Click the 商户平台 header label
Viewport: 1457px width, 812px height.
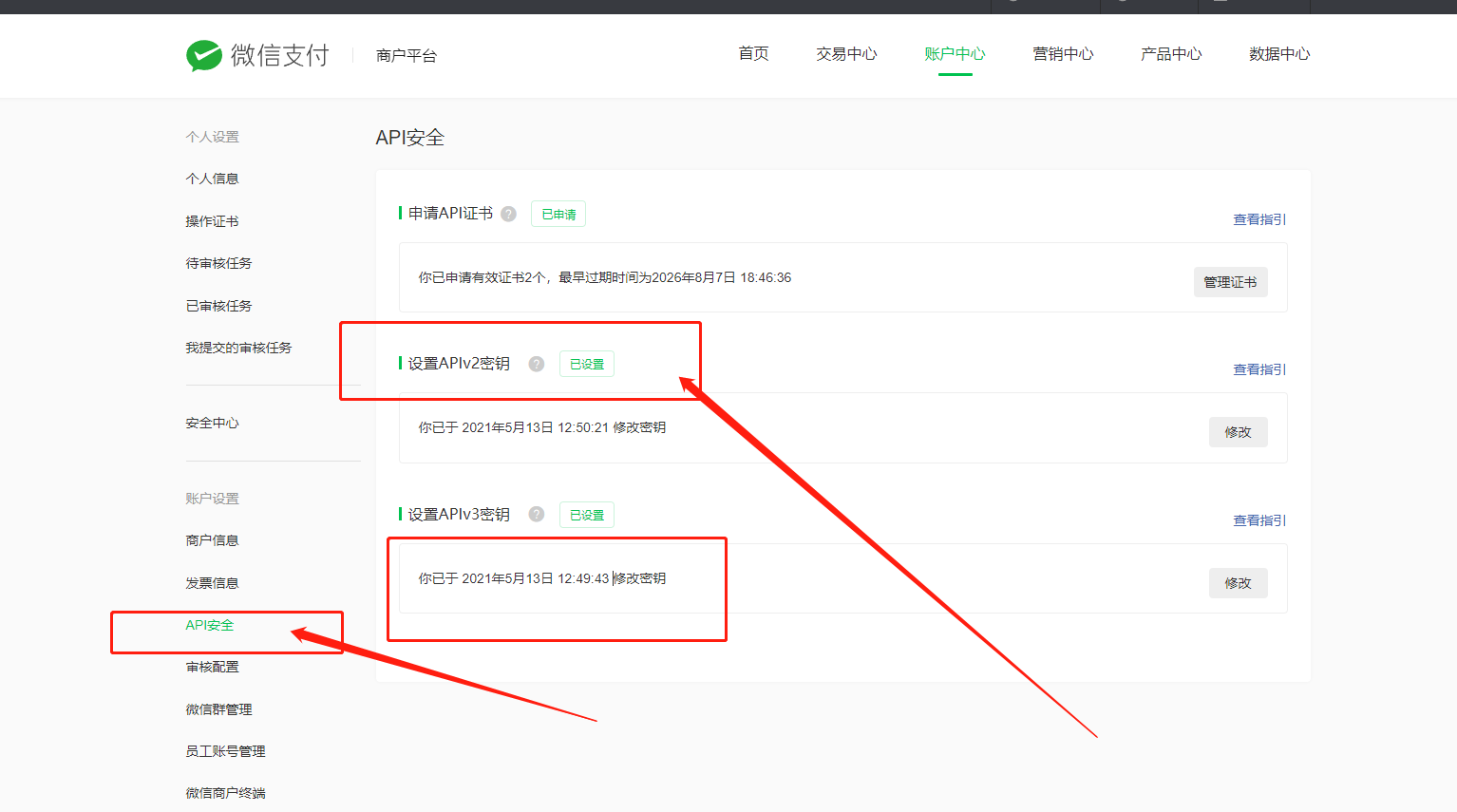pos(407,56)
